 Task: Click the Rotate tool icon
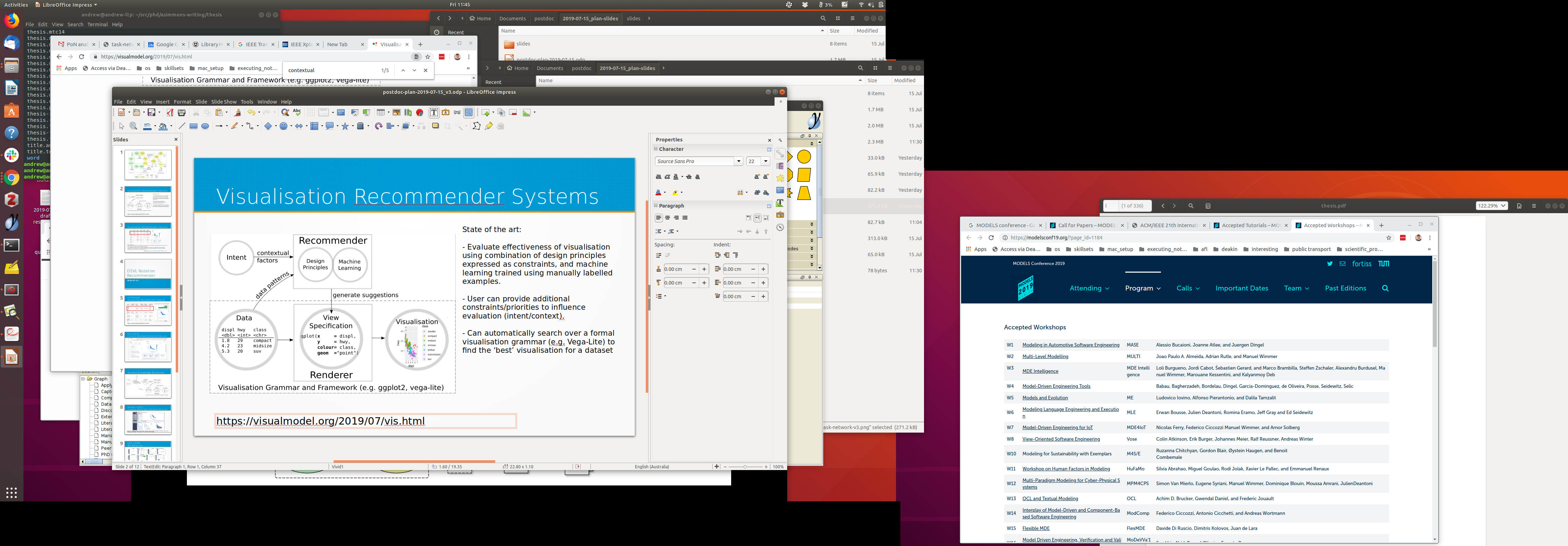pos(379,126)
